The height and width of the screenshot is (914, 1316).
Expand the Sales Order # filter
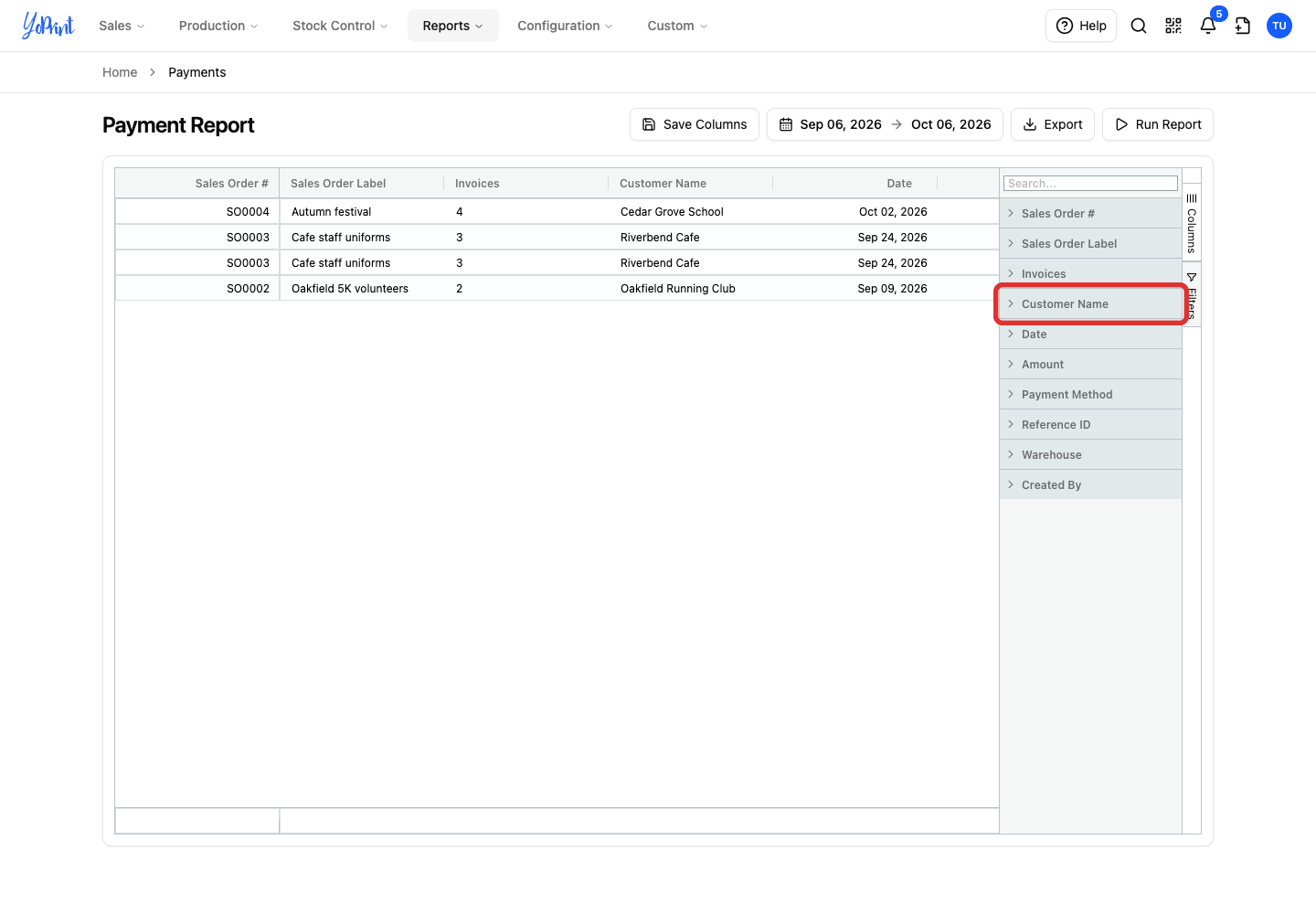pyautogui.click(x=1090, y=213)
